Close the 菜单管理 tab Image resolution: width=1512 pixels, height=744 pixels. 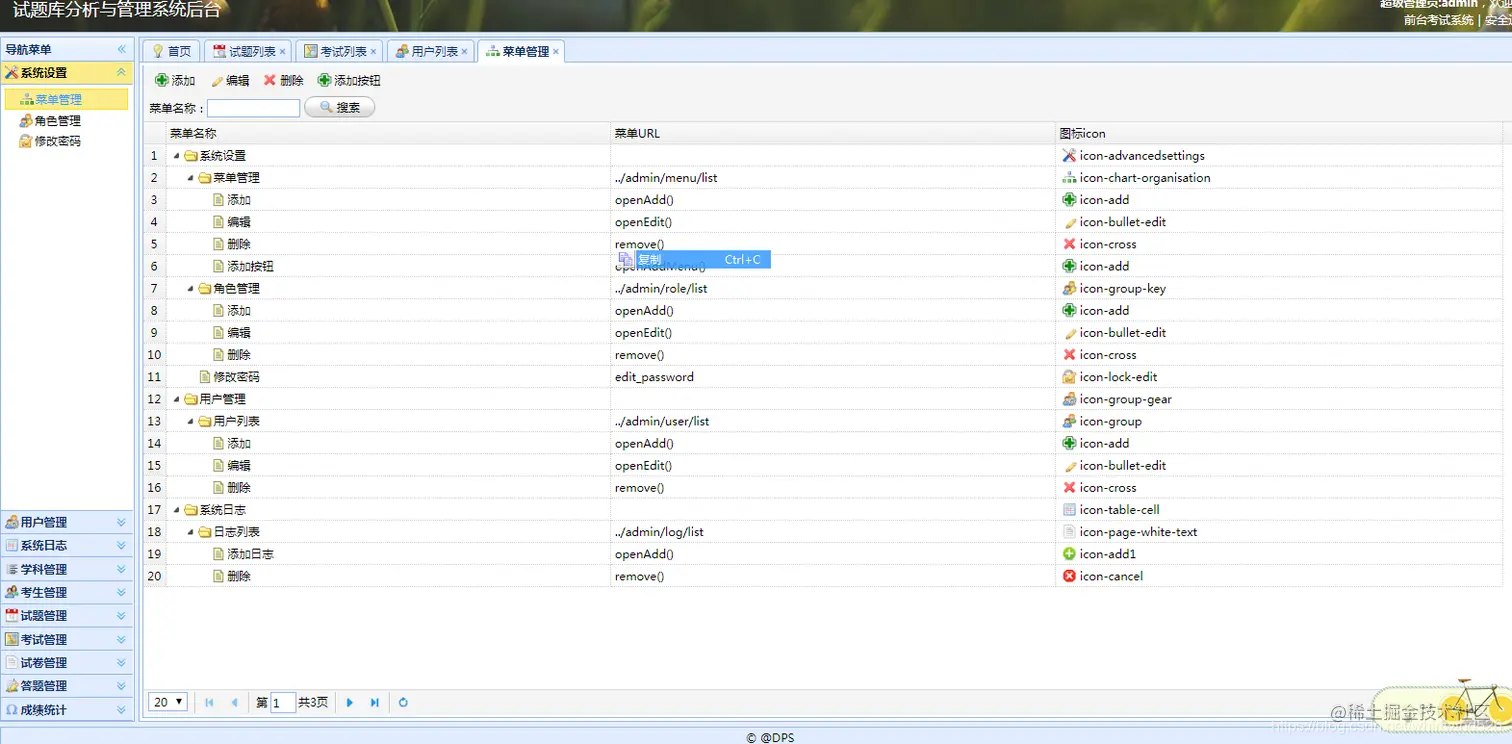pos(556,52)
